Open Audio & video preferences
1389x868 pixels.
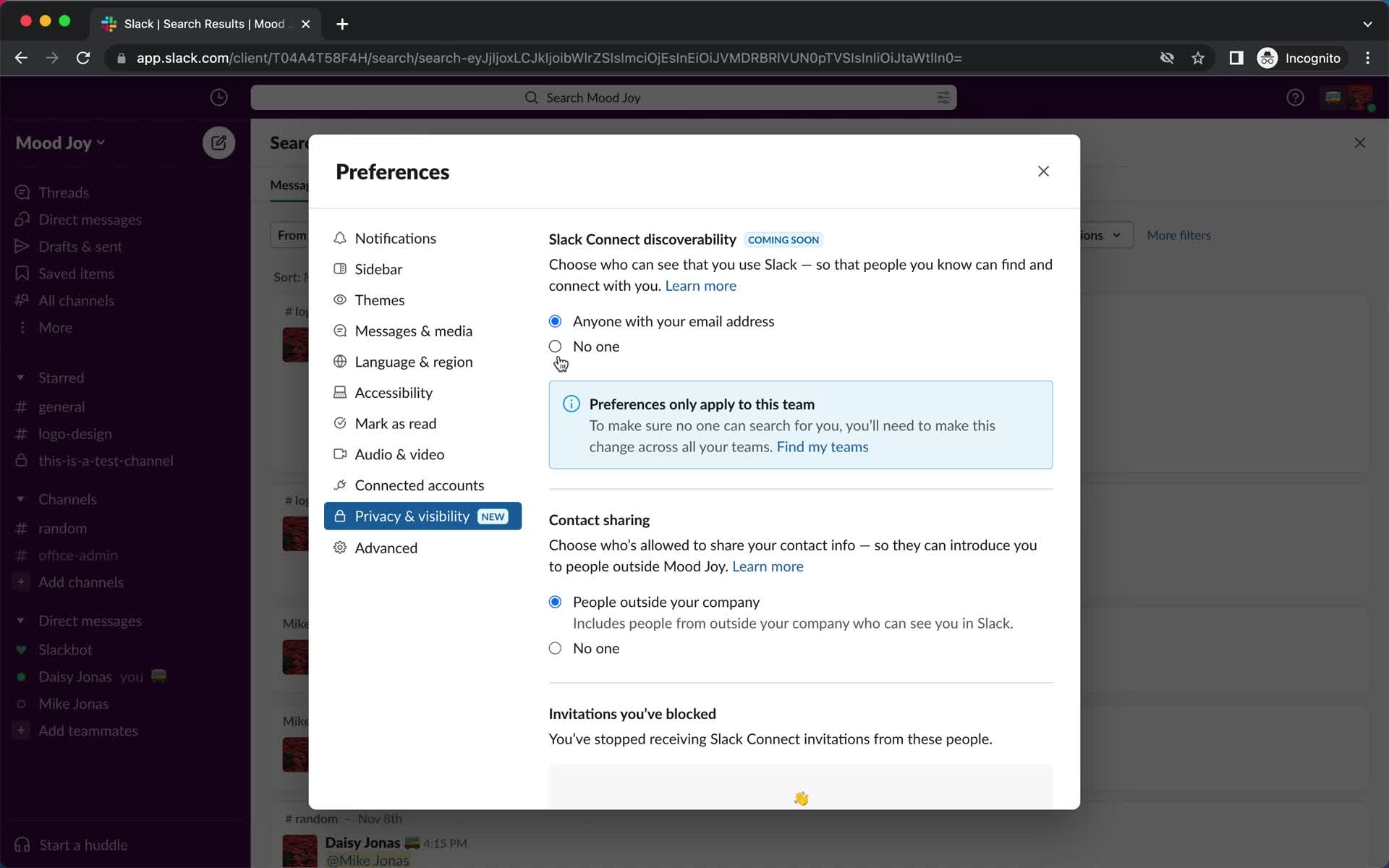coord(399,454)
